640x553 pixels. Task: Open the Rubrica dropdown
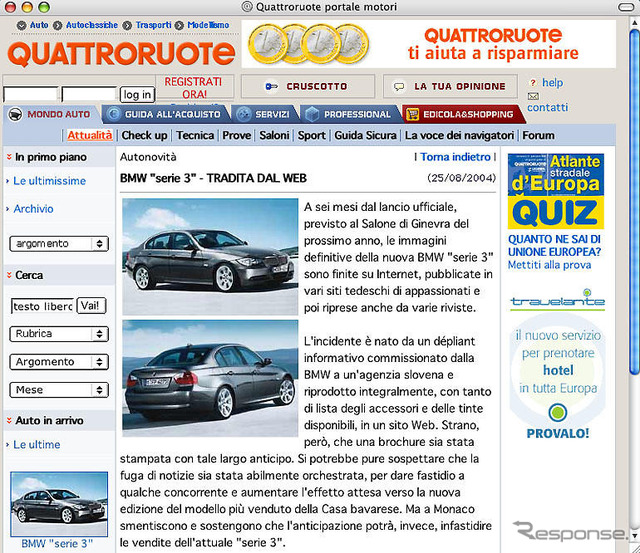tap(59, 334)
